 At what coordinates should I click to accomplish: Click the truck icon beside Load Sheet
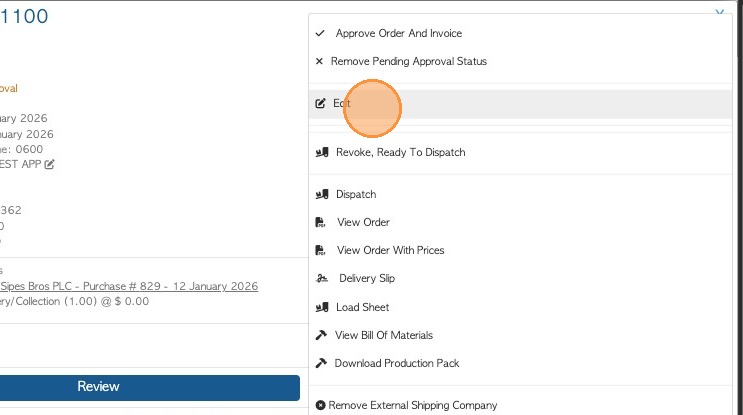(322, 307)
